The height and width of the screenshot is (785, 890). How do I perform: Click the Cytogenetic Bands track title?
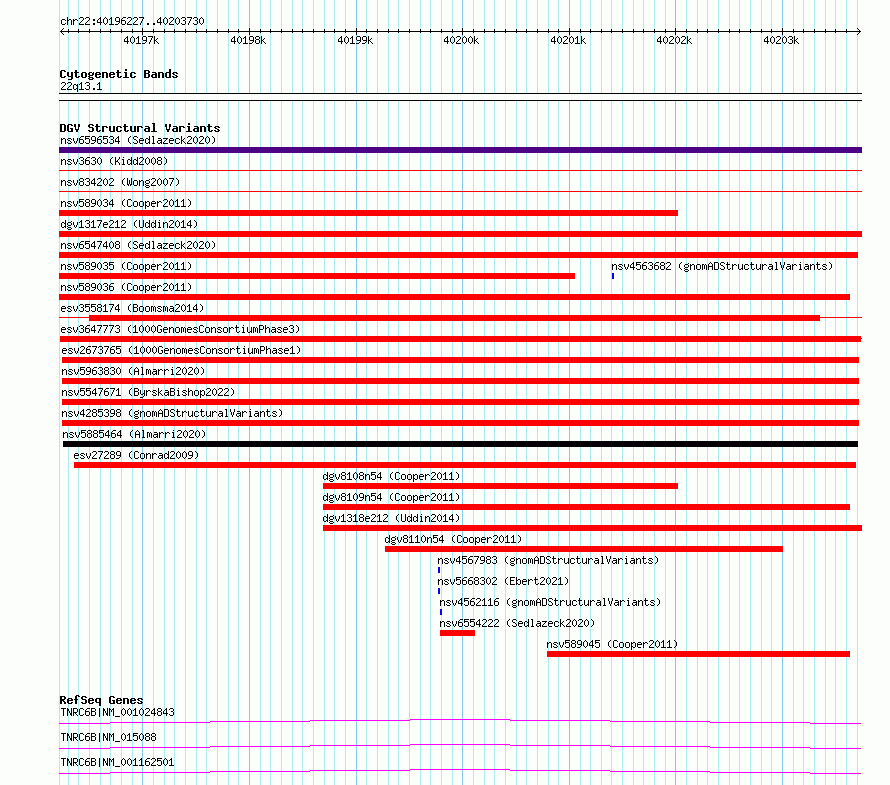coord(119,74)
